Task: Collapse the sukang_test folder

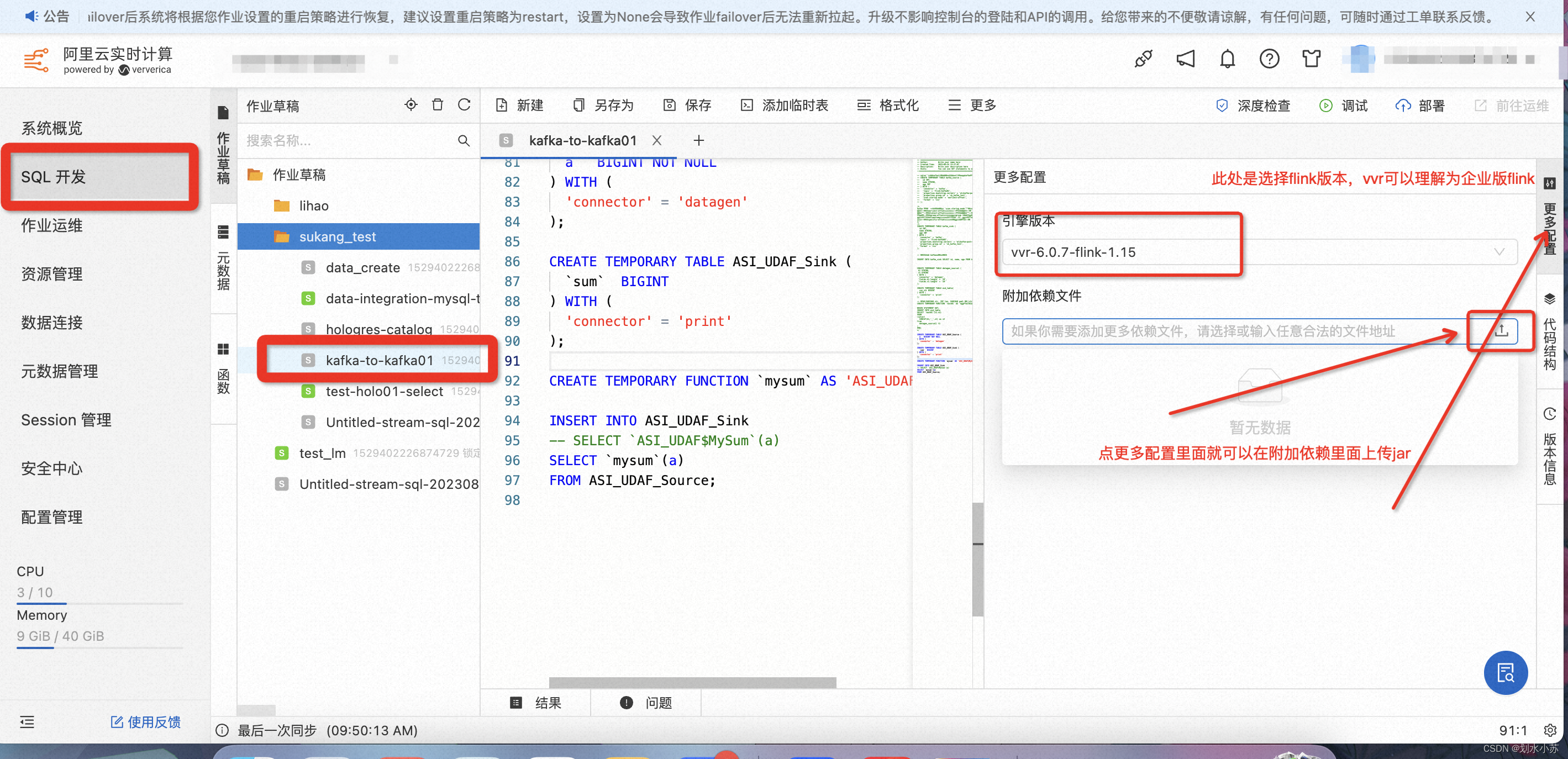Action: (359, 237)
